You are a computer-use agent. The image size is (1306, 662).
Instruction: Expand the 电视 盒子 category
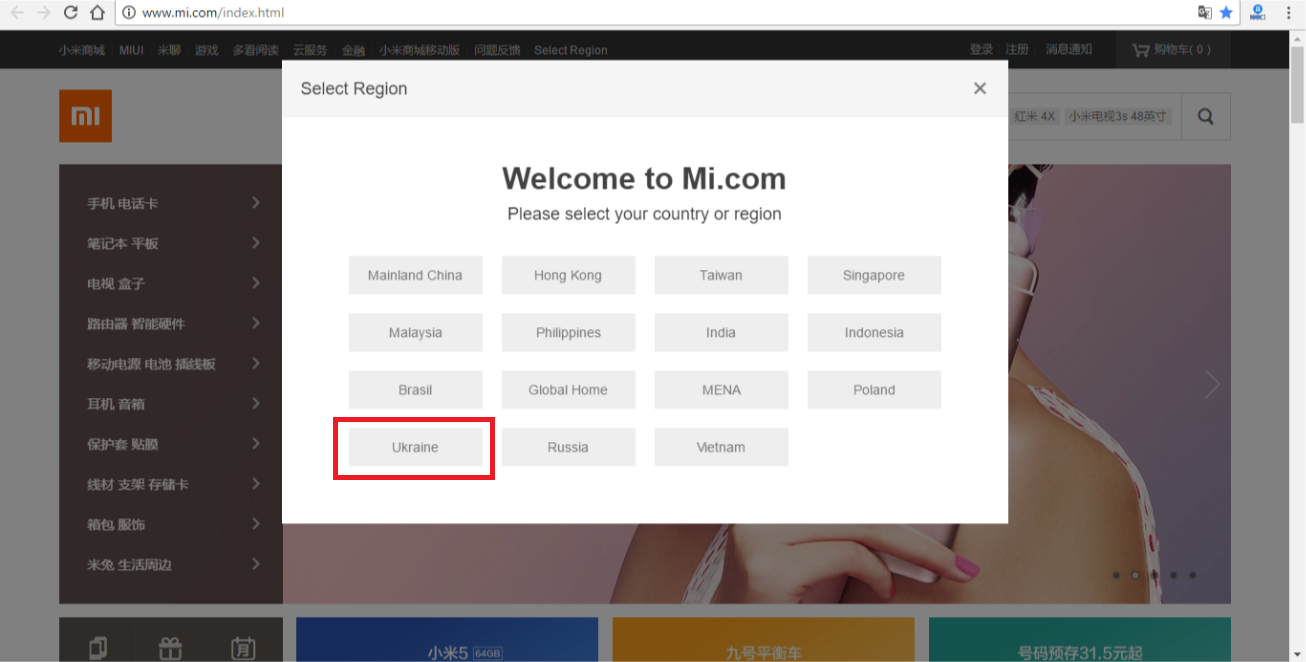(x=170, y=284)
